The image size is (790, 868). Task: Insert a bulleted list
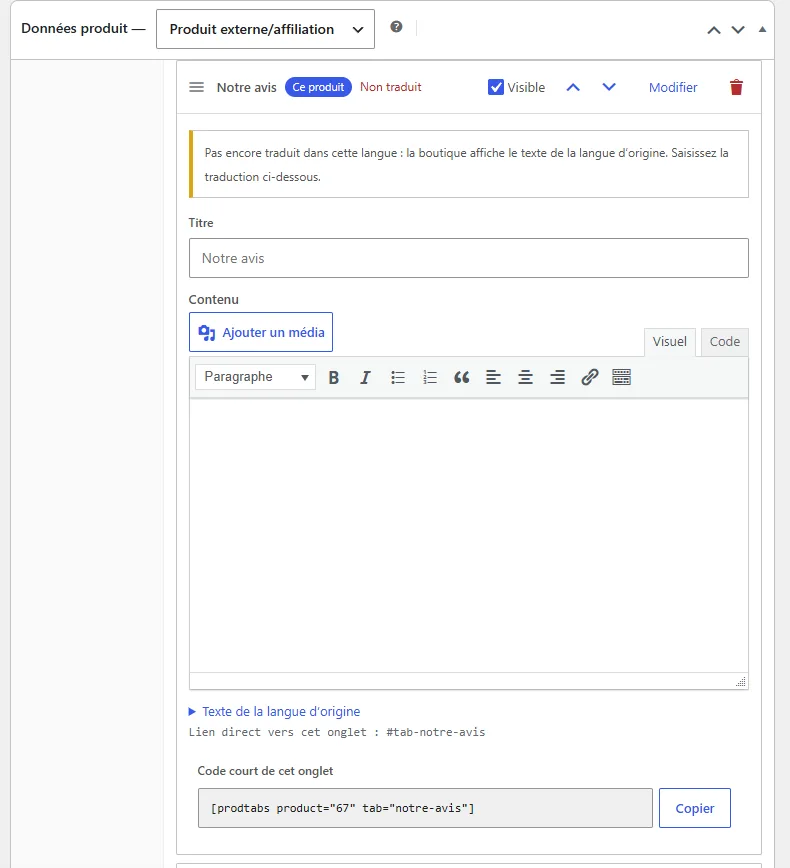pyautogui.click(x=397, y=378)
